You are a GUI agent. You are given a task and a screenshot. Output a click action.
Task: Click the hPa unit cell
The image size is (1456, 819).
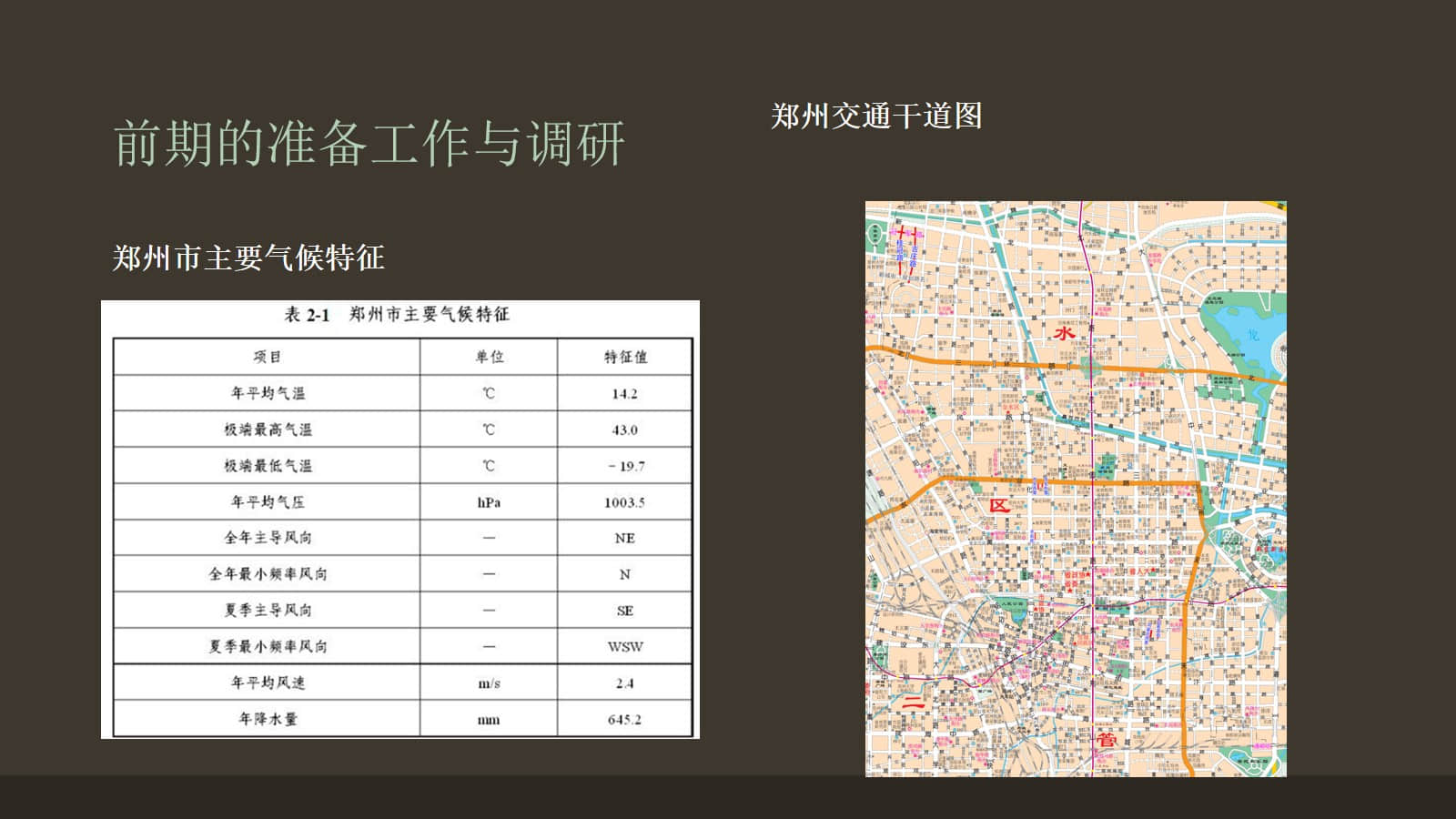(489, 502)
